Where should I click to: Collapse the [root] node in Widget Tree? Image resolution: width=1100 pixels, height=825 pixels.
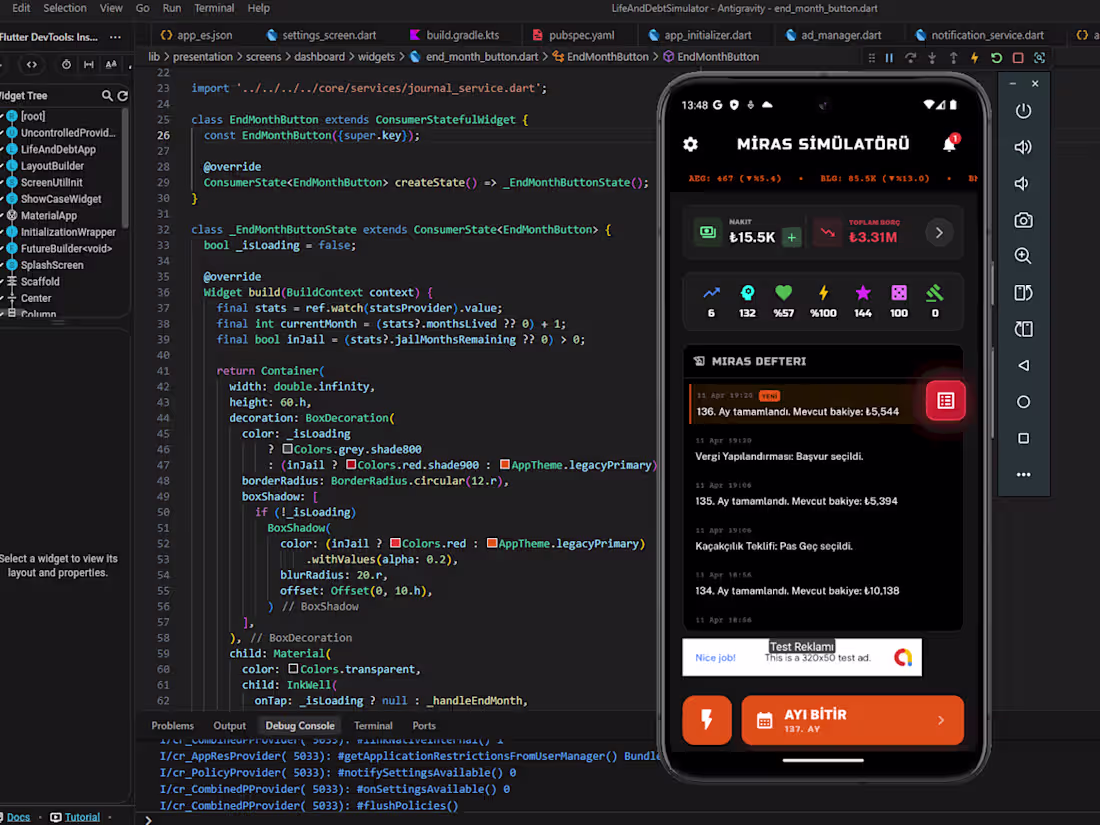(2, 116)
